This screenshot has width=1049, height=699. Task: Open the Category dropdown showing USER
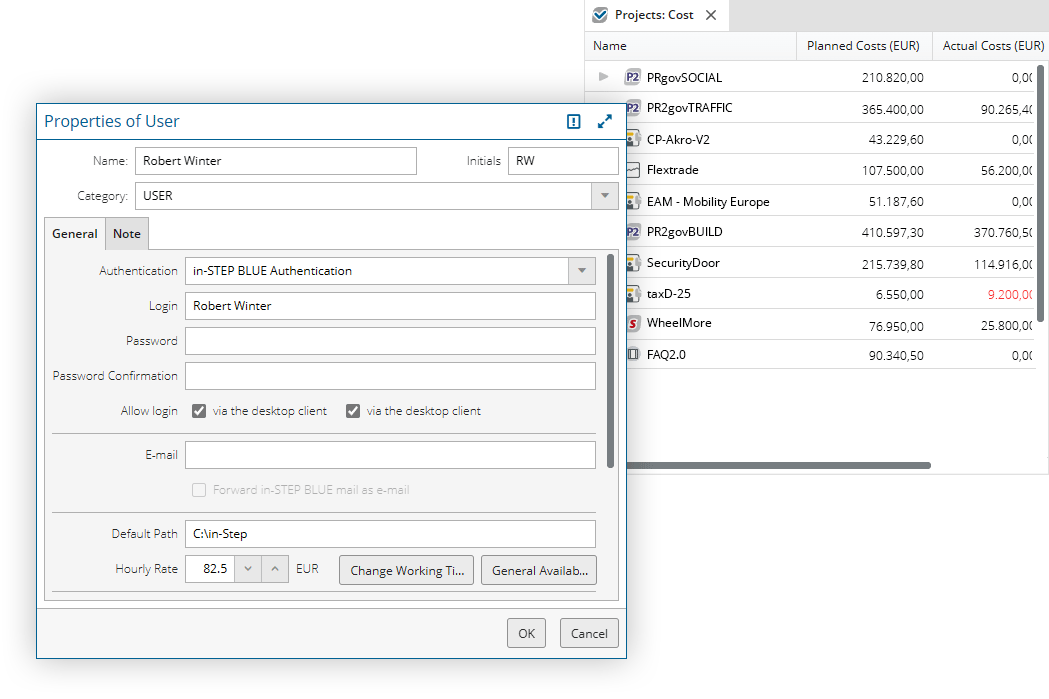pos(604,196)
